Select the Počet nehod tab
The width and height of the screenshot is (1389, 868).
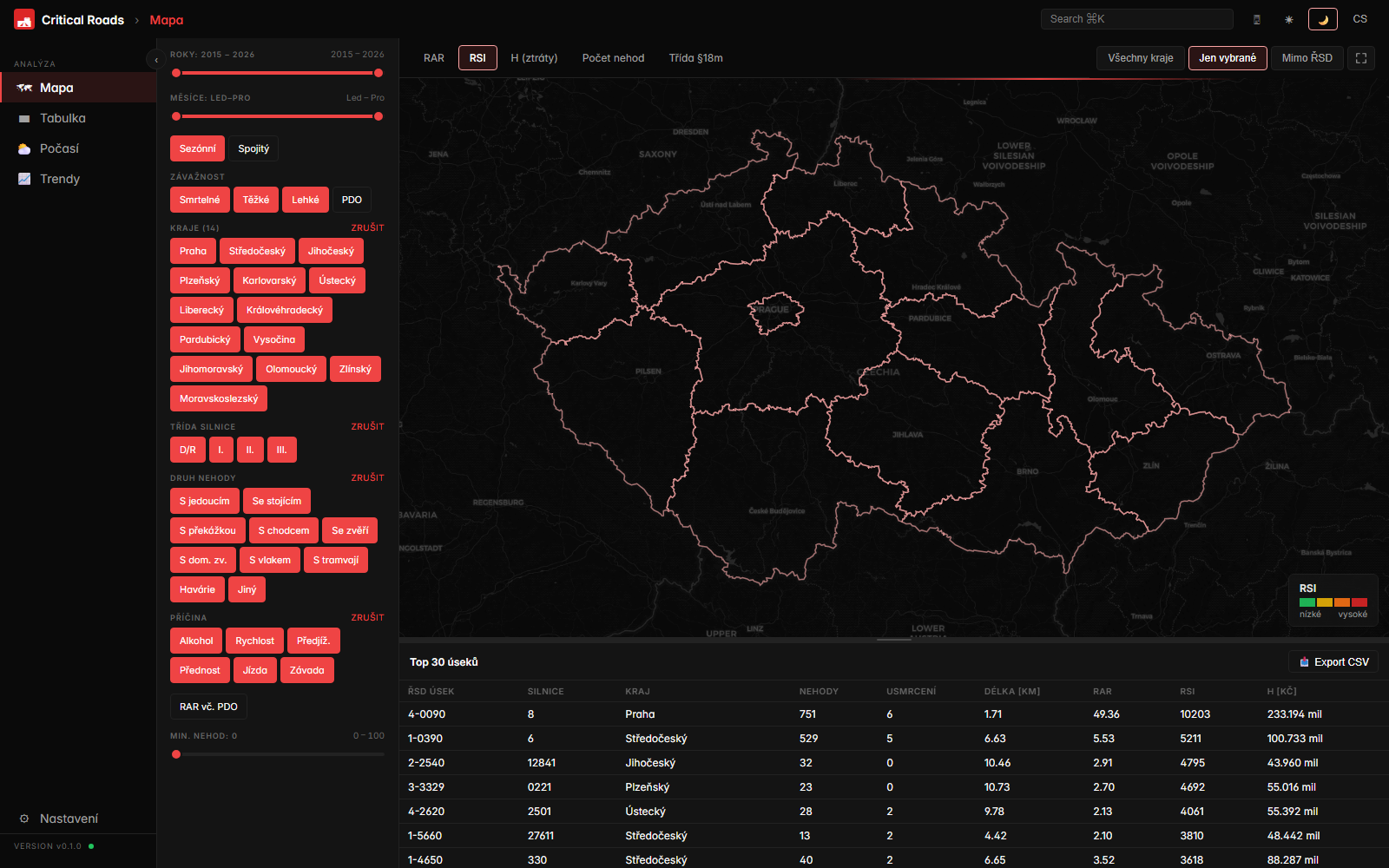(x=613, y=58)
